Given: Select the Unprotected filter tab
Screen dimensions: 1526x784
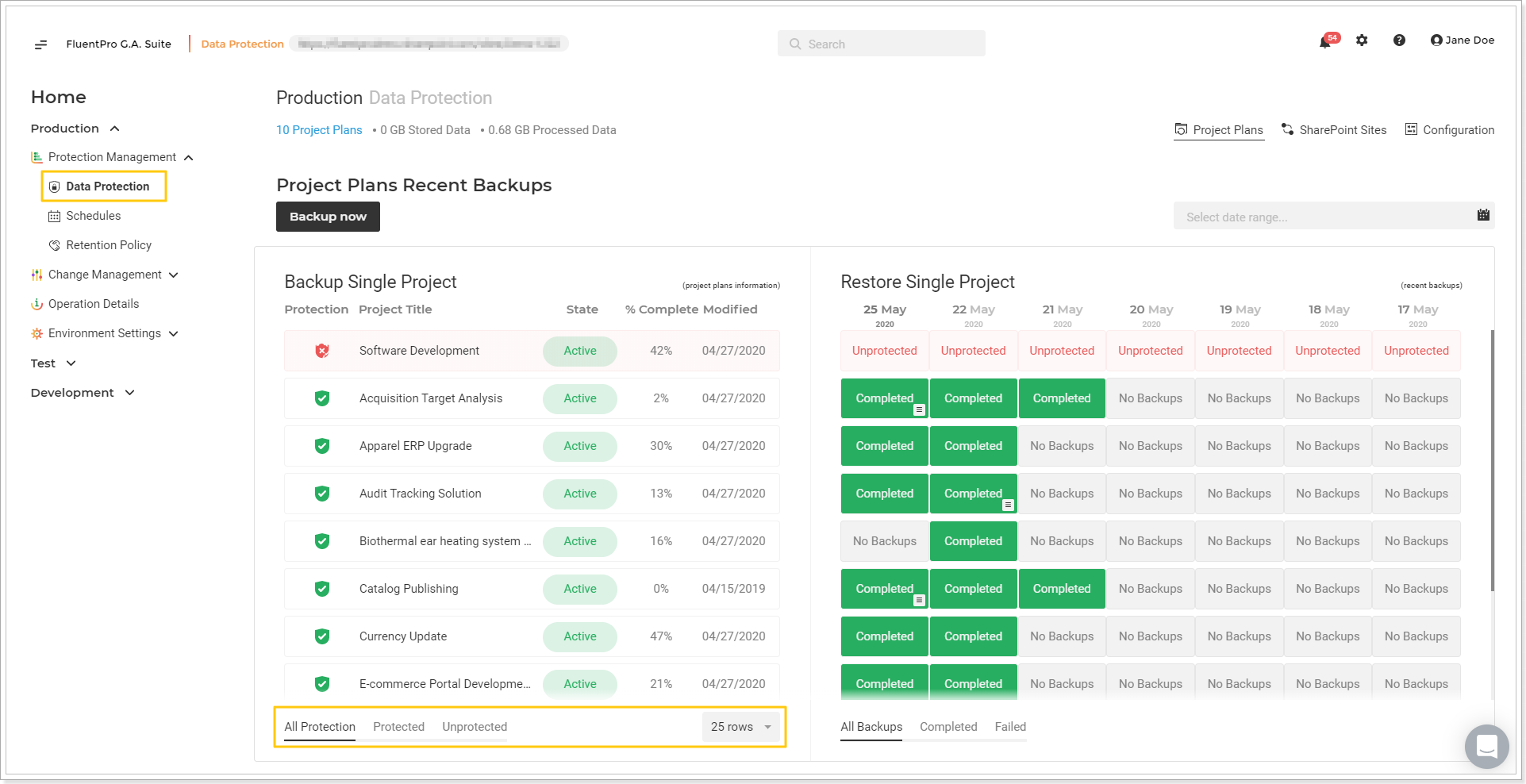Looking at the screenshot, I should click(x=475, y=727).
